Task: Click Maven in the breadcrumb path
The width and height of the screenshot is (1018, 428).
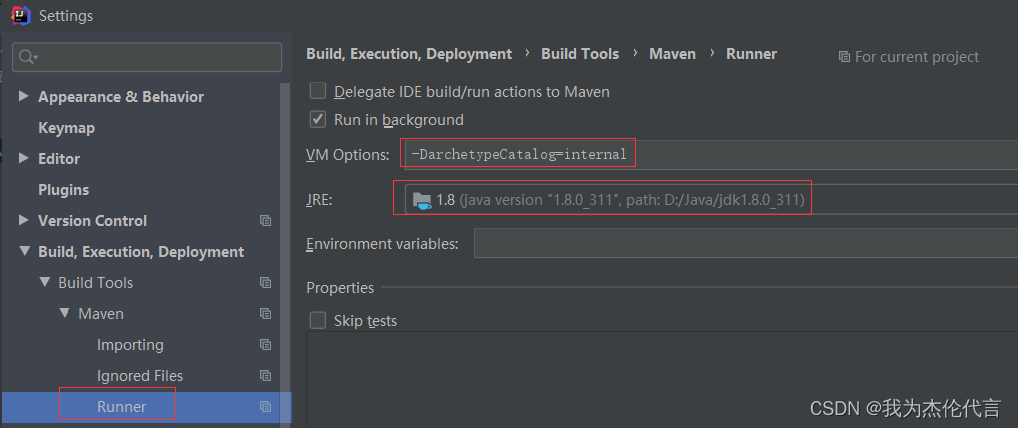Action: pyautogui.click(x=672, y=54)
